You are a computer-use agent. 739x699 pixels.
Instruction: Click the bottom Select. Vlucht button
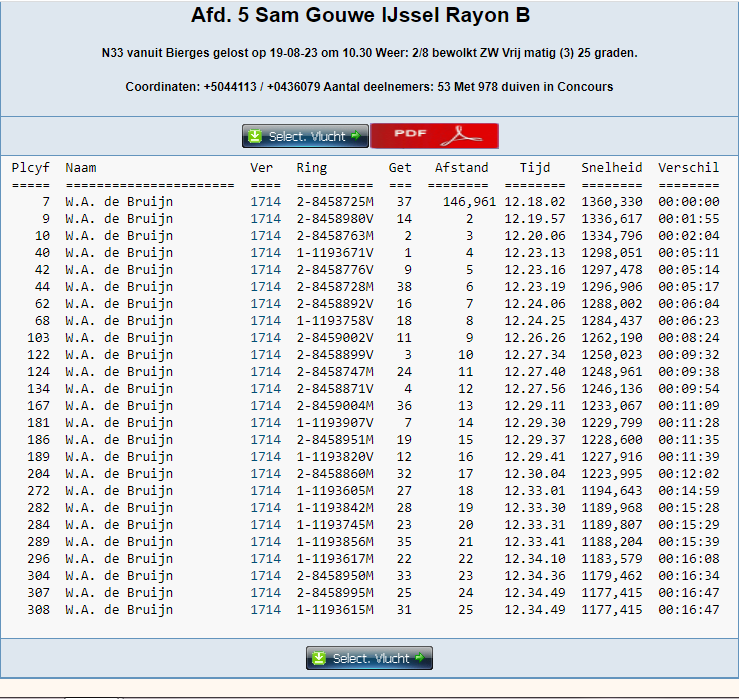click(369, 658)
